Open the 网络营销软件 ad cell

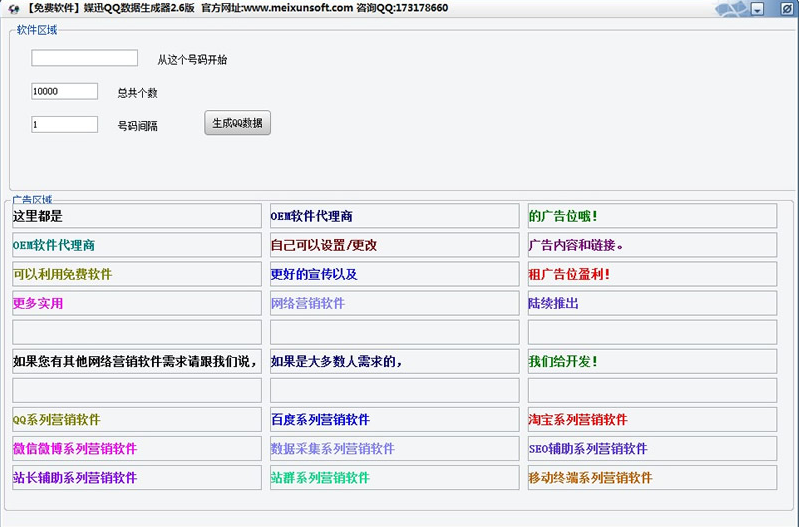[x=395, y=303]
